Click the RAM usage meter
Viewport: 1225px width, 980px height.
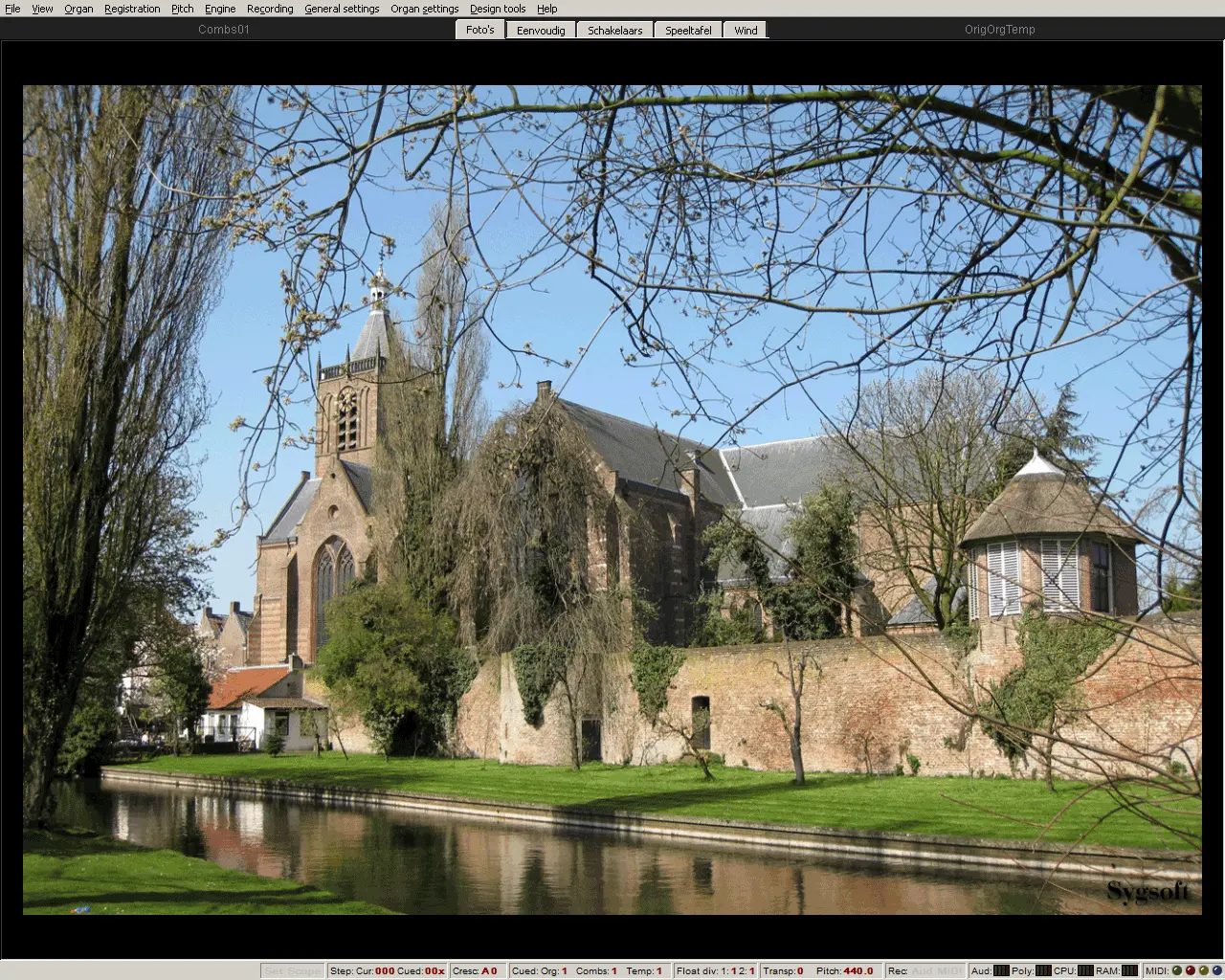[1130, 970]
